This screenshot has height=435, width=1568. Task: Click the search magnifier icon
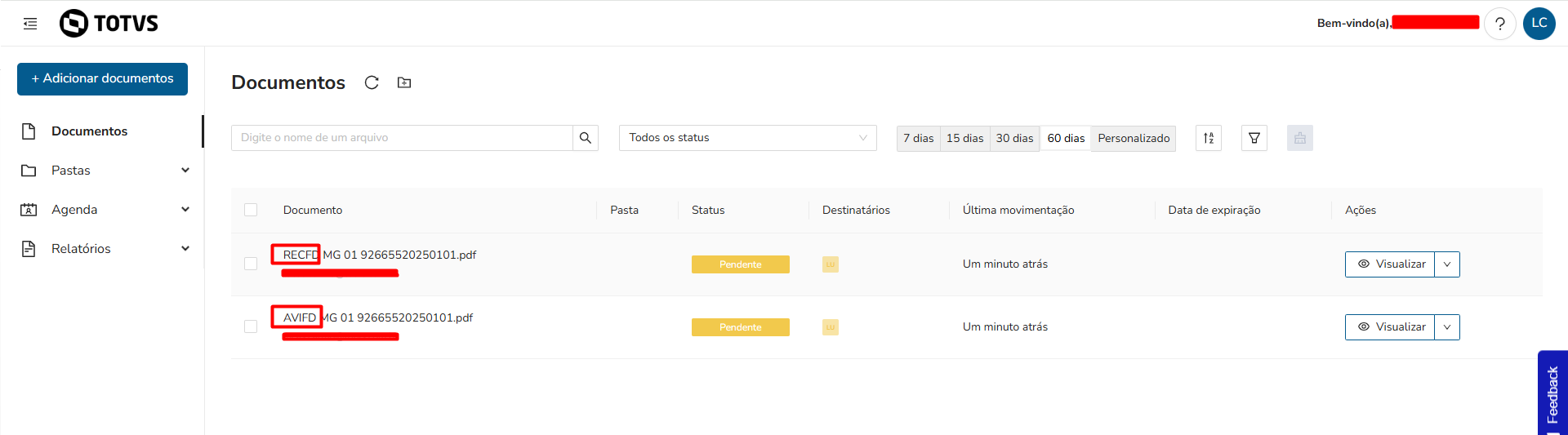pos(586,138)
